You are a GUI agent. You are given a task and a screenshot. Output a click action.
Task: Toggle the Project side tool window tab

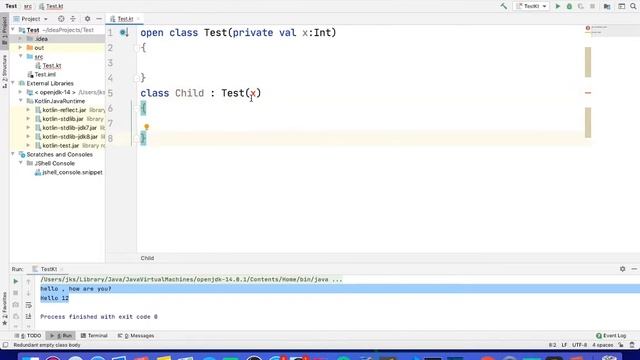click(4, 31)
